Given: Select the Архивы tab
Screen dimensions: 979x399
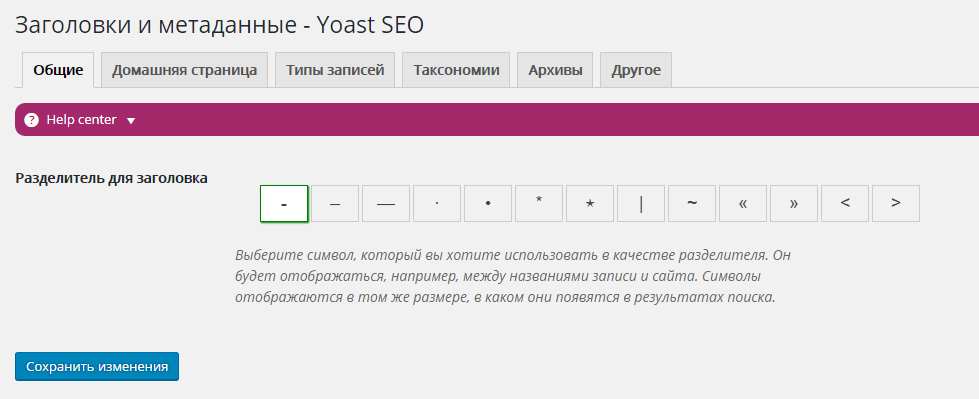Looking at the screenshot, I should (x=555, y=70).
